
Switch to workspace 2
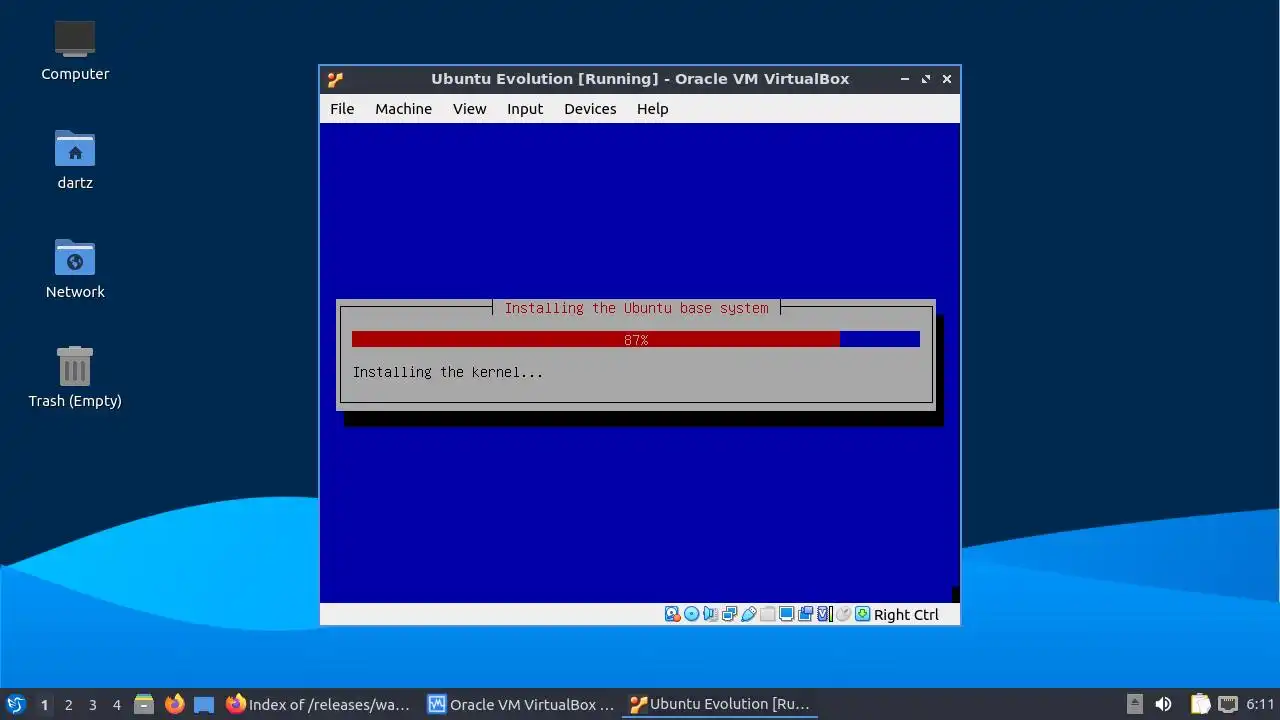coord(68,704)
